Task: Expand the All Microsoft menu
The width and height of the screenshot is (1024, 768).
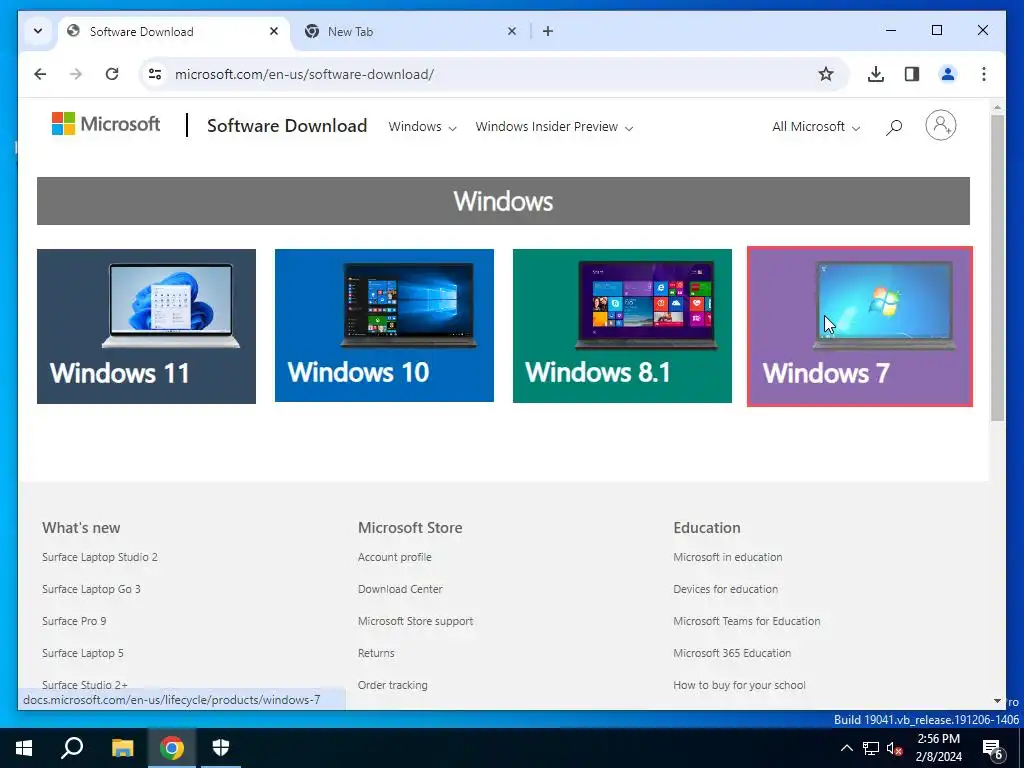Action: click(816, 127)
